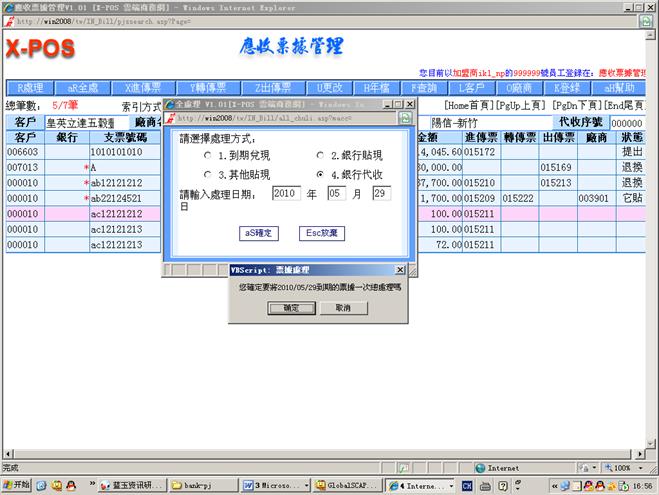Open the Windows 開始 Start button
659x495 pixels.
pyautogui.click(x=17, y=485)
